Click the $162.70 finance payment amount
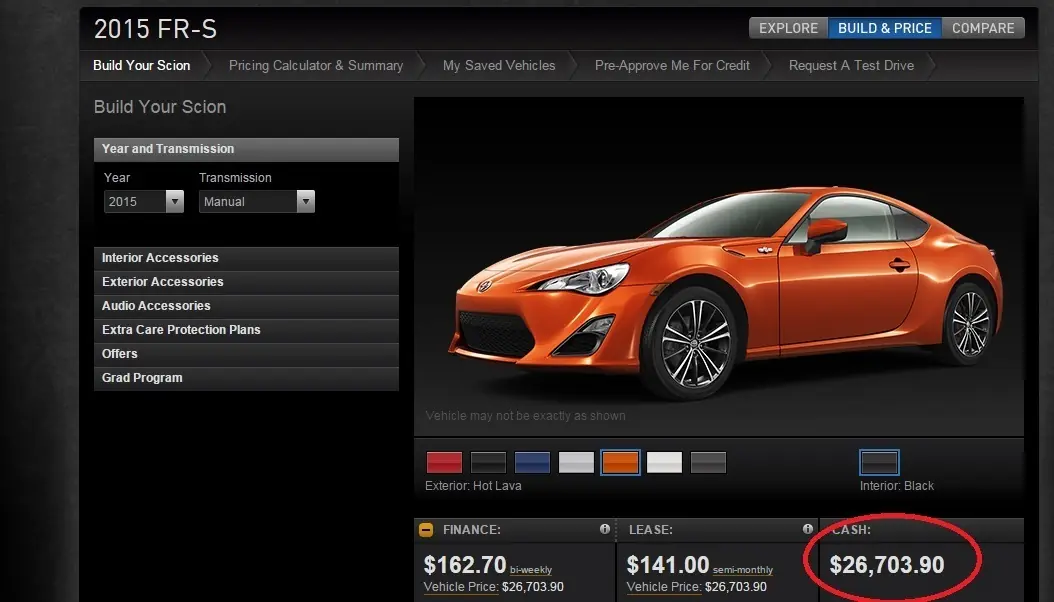The height and width of the screenshot is (602, 1054). pos(465,564)
